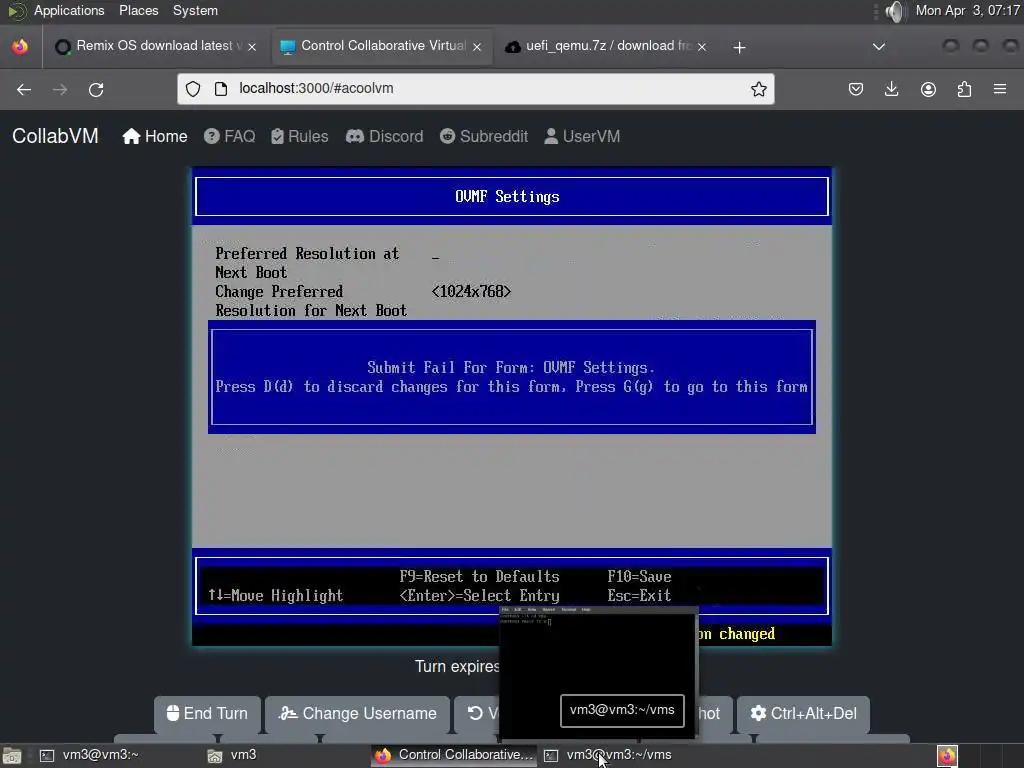This screenshot has height=768, width=1024.
Task: Open the Places menu
Action: [138, 10]
